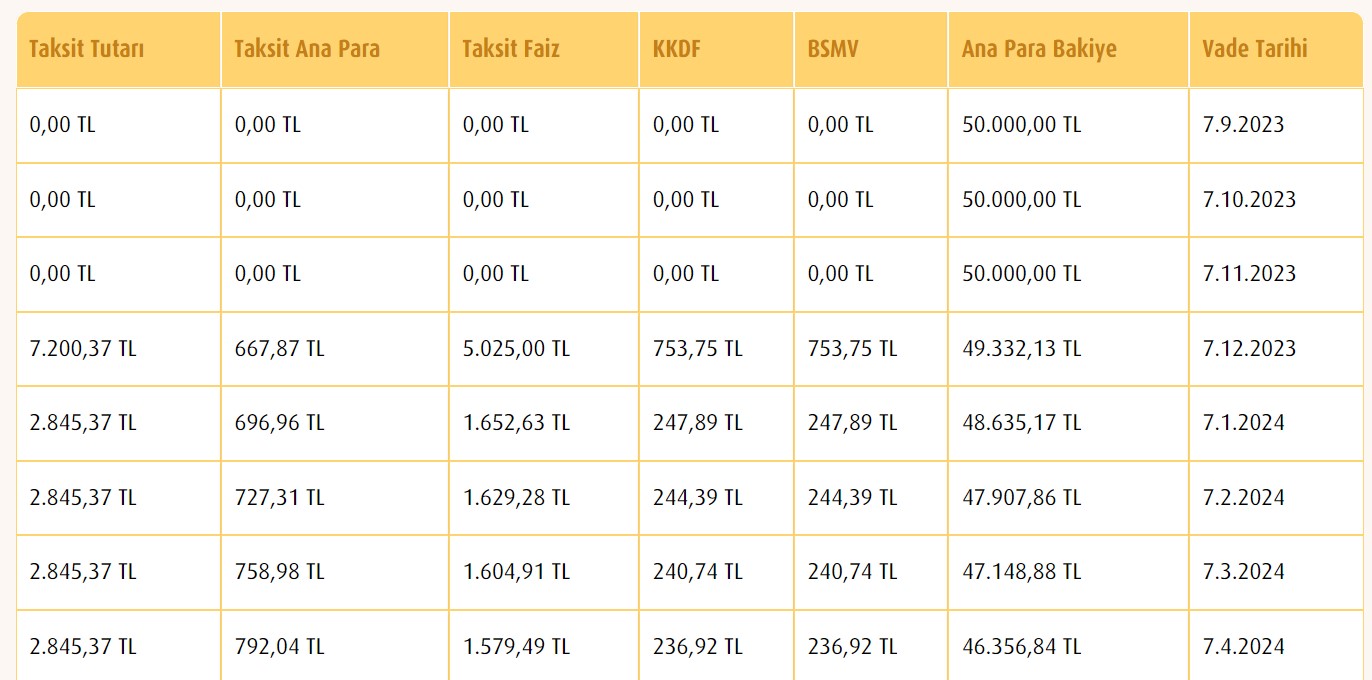Viewport: 1372px width, 680px height.
Task: Click the 758,98 TL principal cell
Action: point(335,572)
